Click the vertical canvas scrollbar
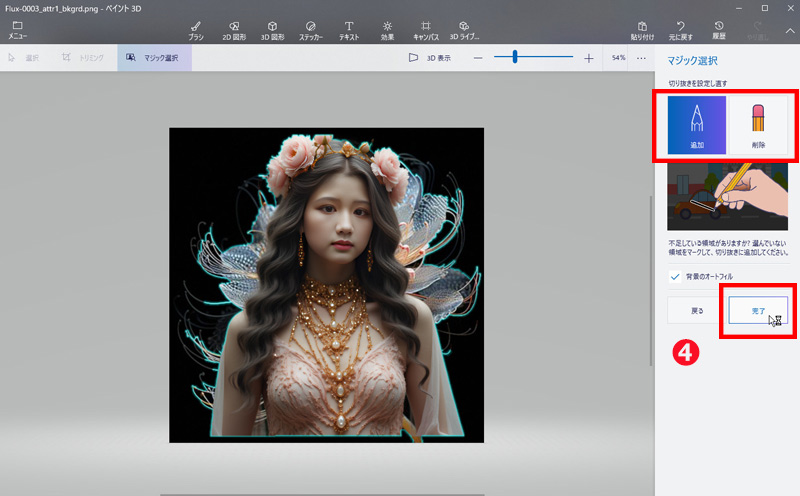 (x=651, y=281)
